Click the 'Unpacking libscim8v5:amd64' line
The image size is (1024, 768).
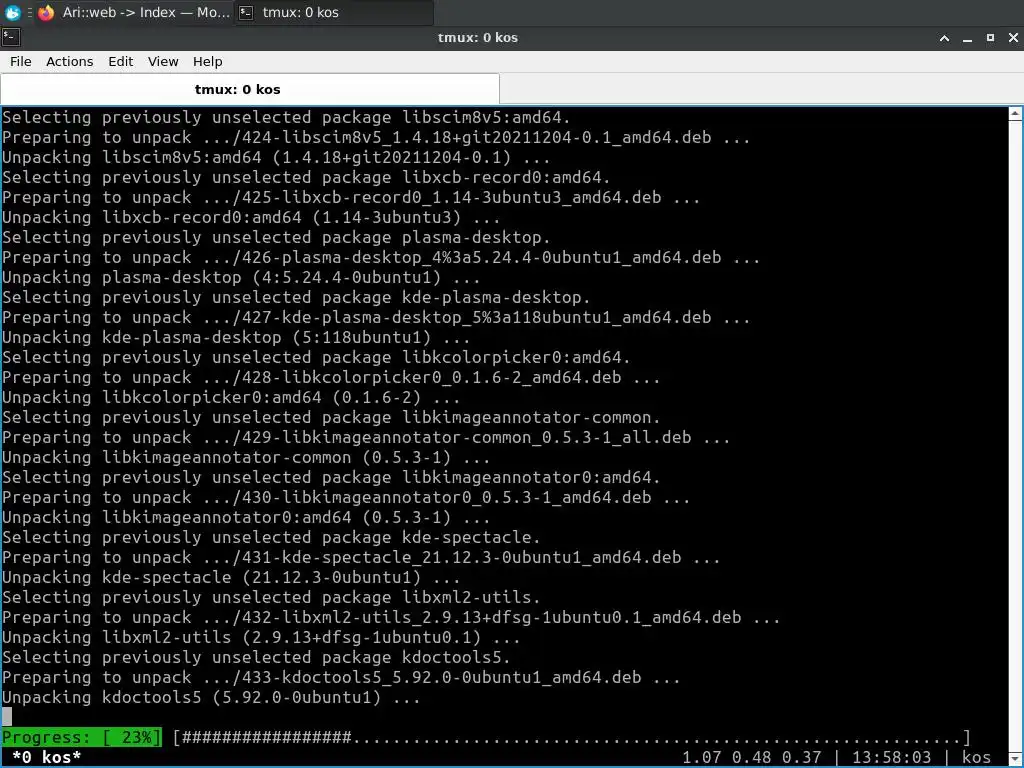[276, 157]
